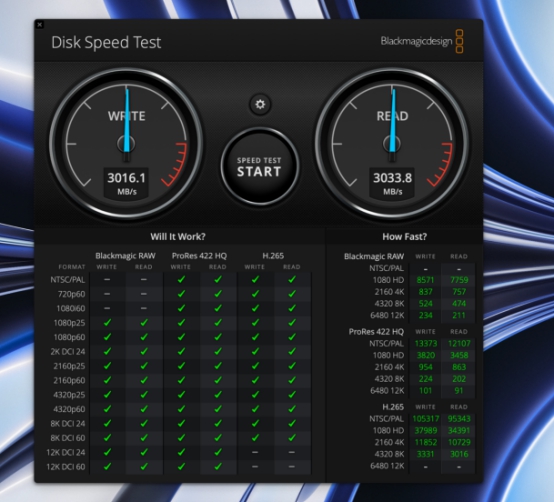
Task: Click the Blackmagic RAW 1080 HD read value 7759
Action: (x=459, y=280)
